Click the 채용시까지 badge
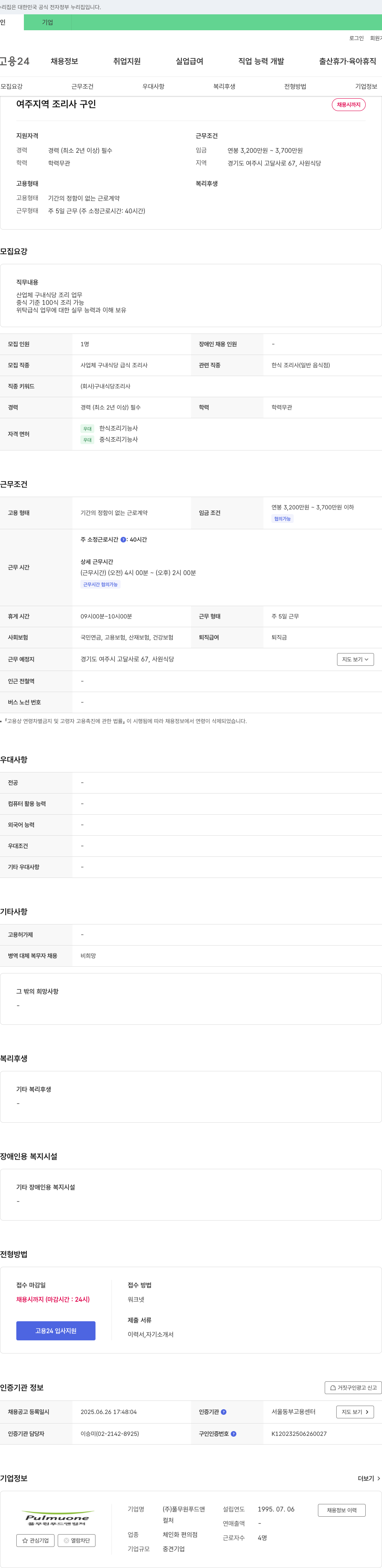Image resolution: width=382 pixels, height=1568 pixels. [x=349, y=105]
